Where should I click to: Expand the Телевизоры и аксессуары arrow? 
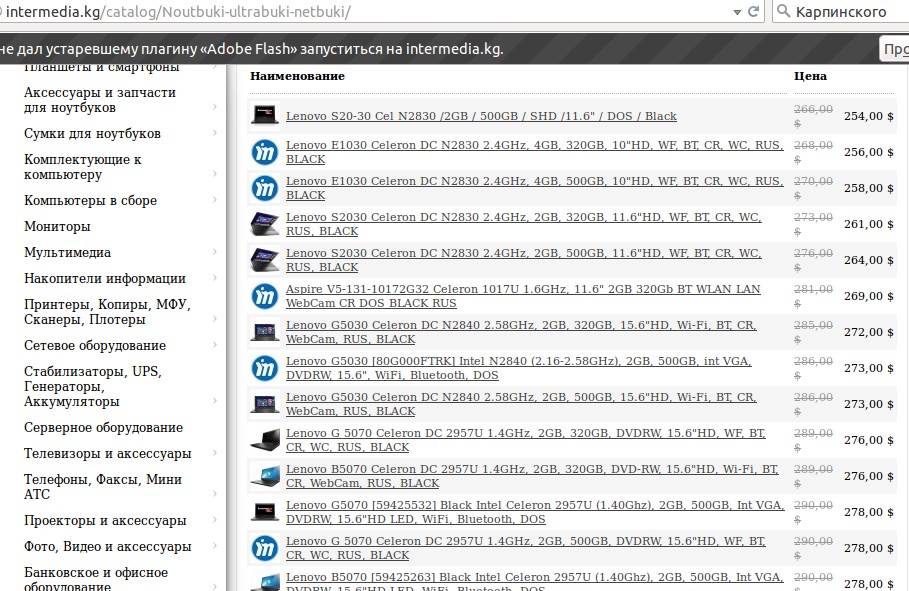214,453
